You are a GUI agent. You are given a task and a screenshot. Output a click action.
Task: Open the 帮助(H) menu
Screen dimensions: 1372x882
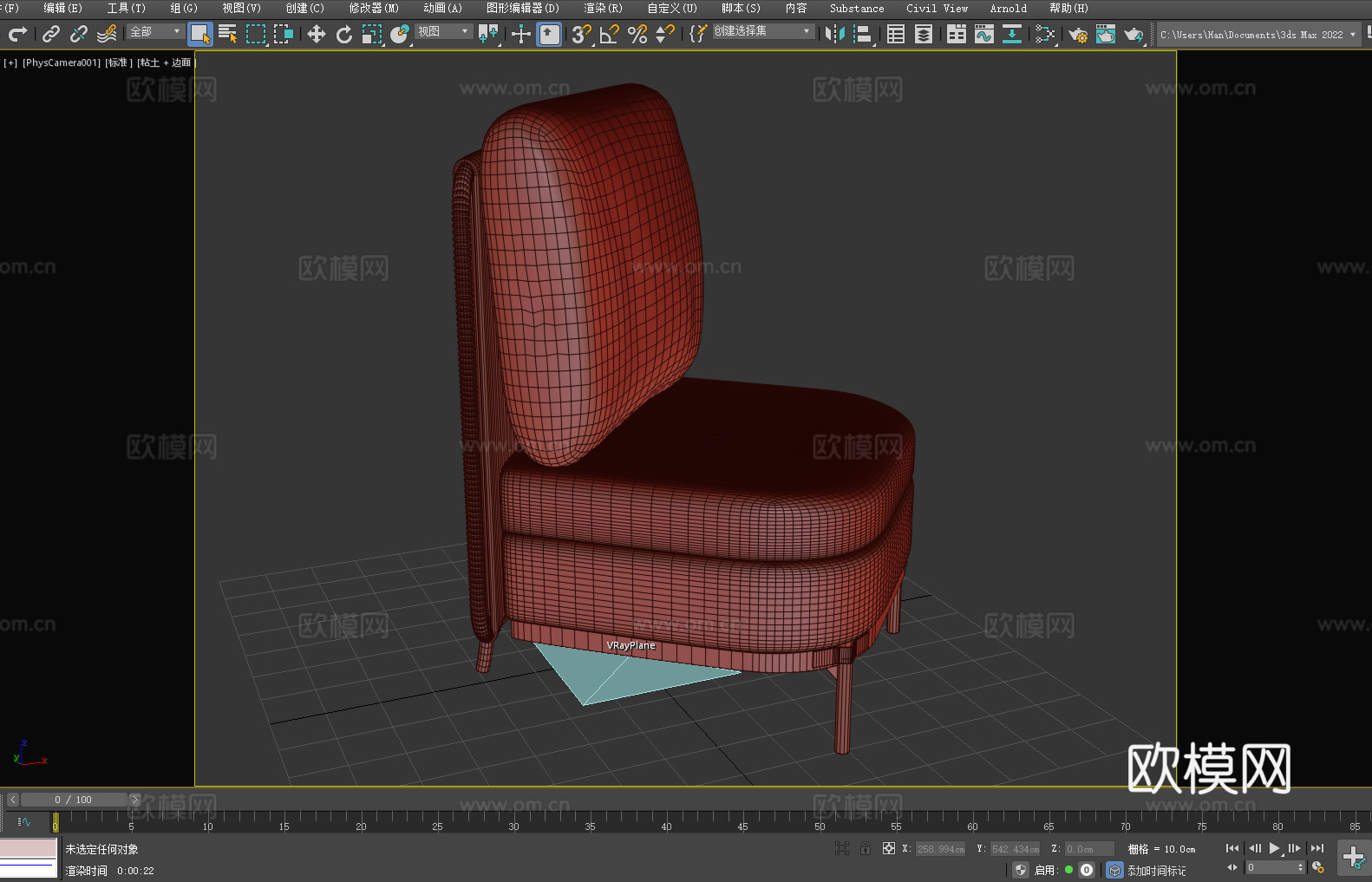click(x=1068, y=8)
